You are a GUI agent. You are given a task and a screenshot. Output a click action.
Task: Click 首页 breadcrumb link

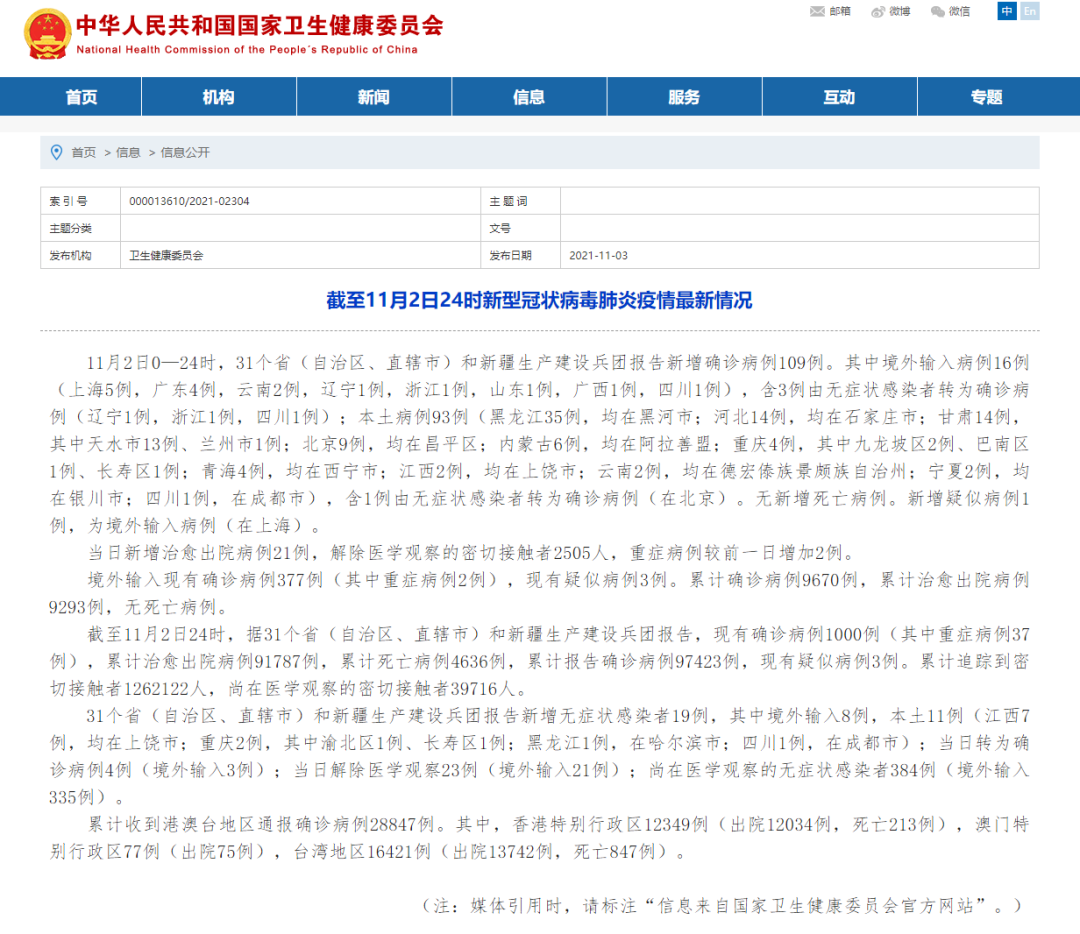click(84, 153)
